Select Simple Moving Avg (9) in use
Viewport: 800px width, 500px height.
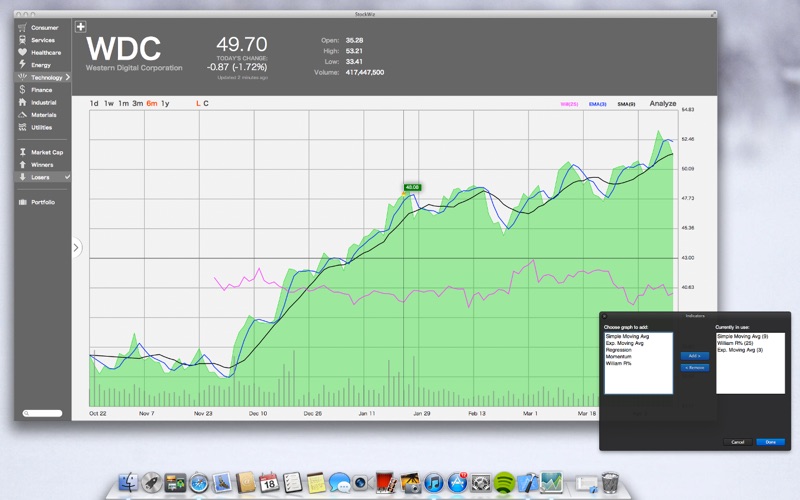click(742, 336)
